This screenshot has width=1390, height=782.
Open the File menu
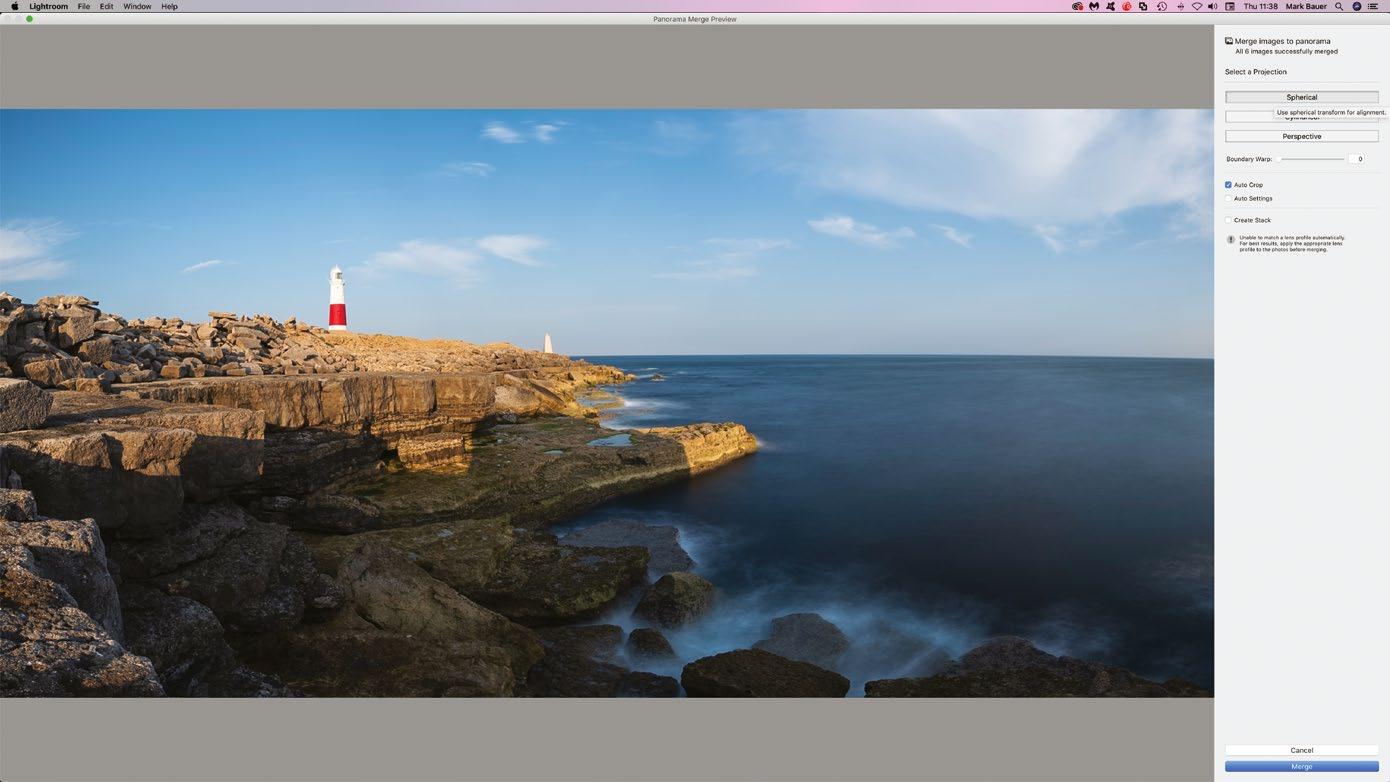[84, 6]
